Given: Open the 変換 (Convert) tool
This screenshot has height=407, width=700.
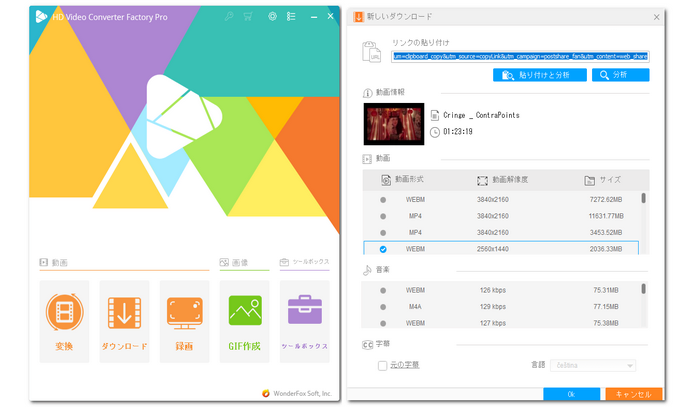Looking at the screenshot, I should tap(64, 320).
